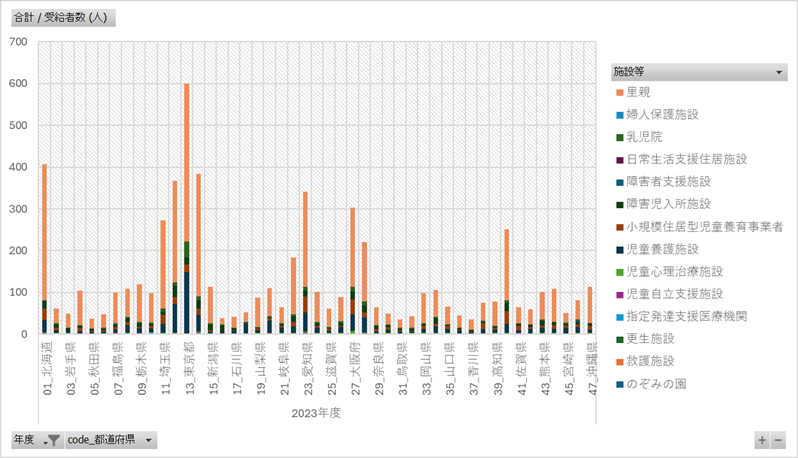Viewport: 798px width, 458px height.
Task: Open the code_都道府県 axis field dropdown
Action: click(x=149, y=440)
